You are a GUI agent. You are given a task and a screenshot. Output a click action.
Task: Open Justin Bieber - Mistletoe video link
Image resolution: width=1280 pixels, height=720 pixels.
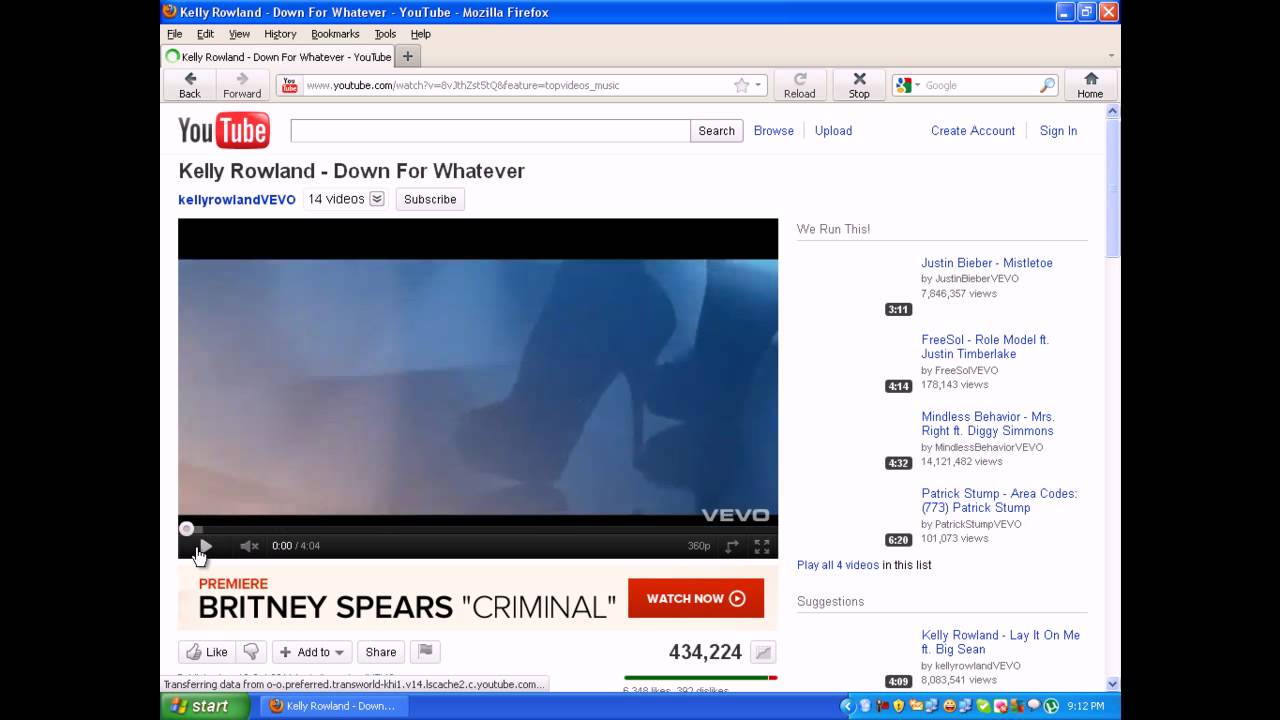(987, 263)
